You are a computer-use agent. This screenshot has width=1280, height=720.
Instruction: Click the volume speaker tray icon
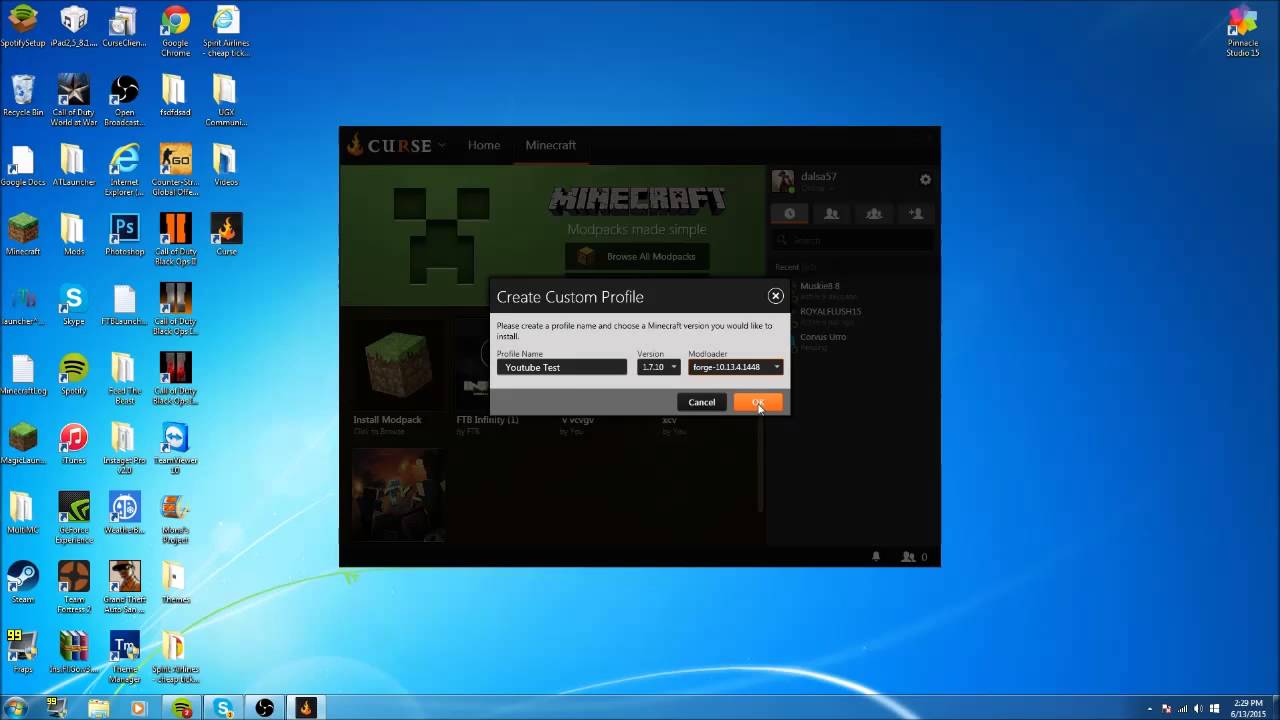(1198, 709)
